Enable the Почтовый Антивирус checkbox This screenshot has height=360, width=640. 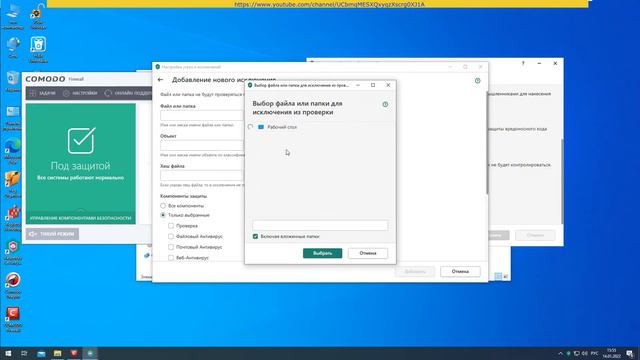coord(171,247)
